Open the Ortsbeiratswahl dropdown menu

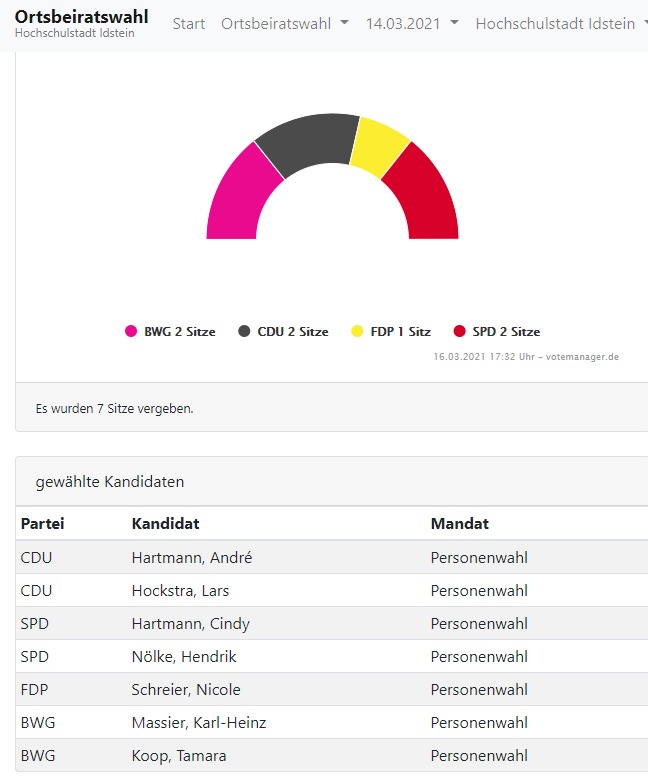(285, 23)
